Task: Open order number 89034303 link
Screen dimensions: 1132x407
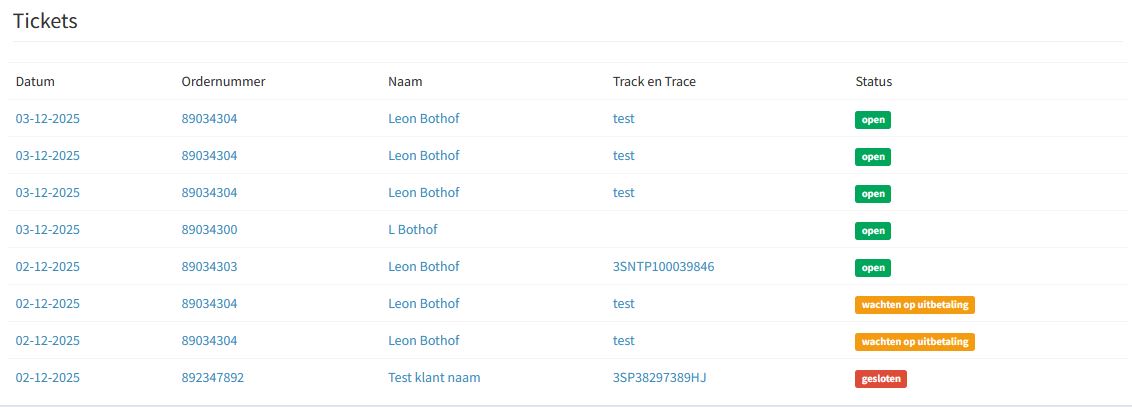Action: [209, 267]
